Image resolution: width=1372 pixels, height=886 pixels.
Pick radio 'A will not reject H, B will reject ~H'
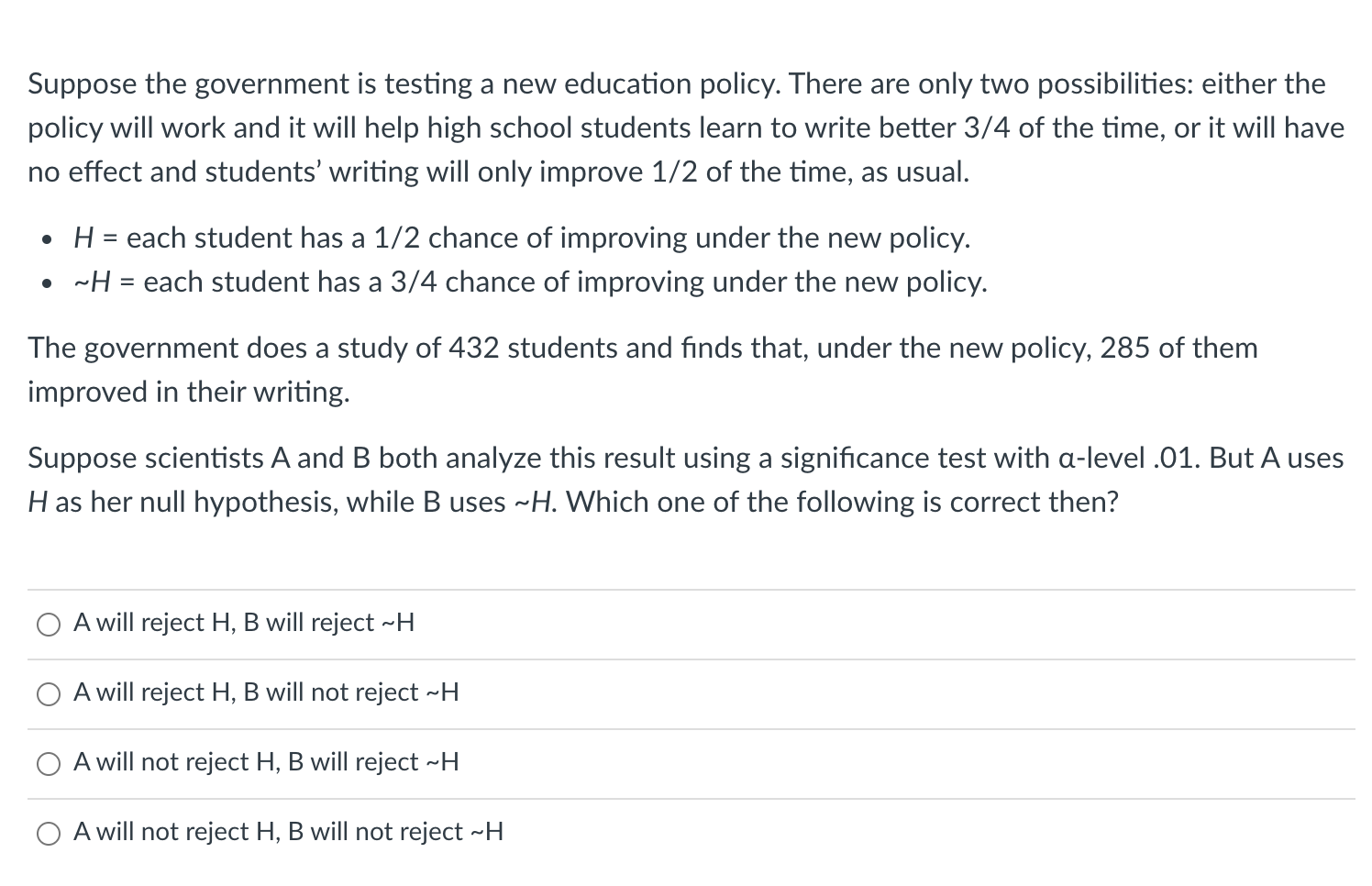[x=48, y=764]
